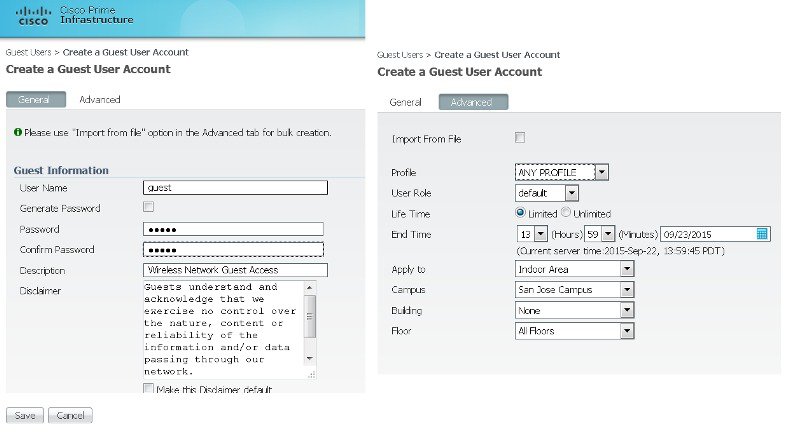Click the Cancel button
This screenshot has height=432, width=789.
70,415
